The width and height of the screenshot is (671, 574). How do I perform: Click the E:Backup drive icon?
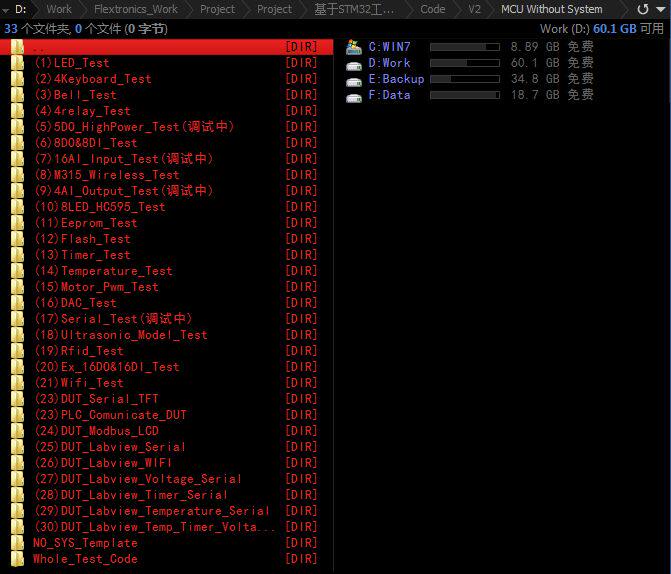pyautogui.click(x=354, y=81)
